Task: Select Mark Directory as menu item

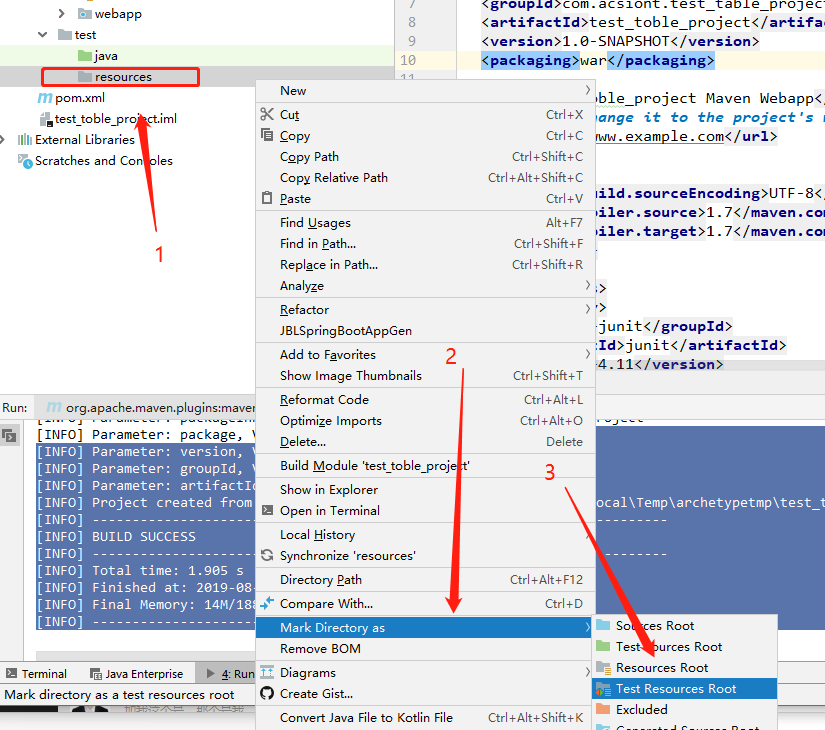Action: click(425, 627)
